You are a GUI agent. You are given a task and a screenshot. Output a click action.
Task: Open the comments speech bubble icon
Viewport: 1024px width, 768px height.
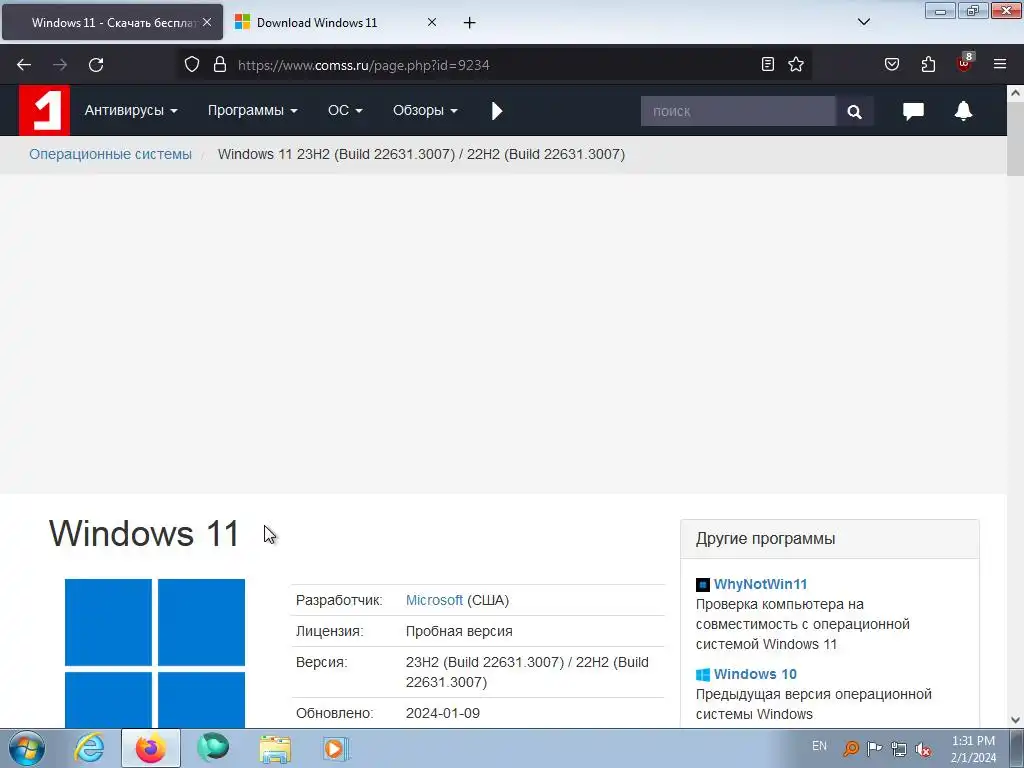coord(913,111)
